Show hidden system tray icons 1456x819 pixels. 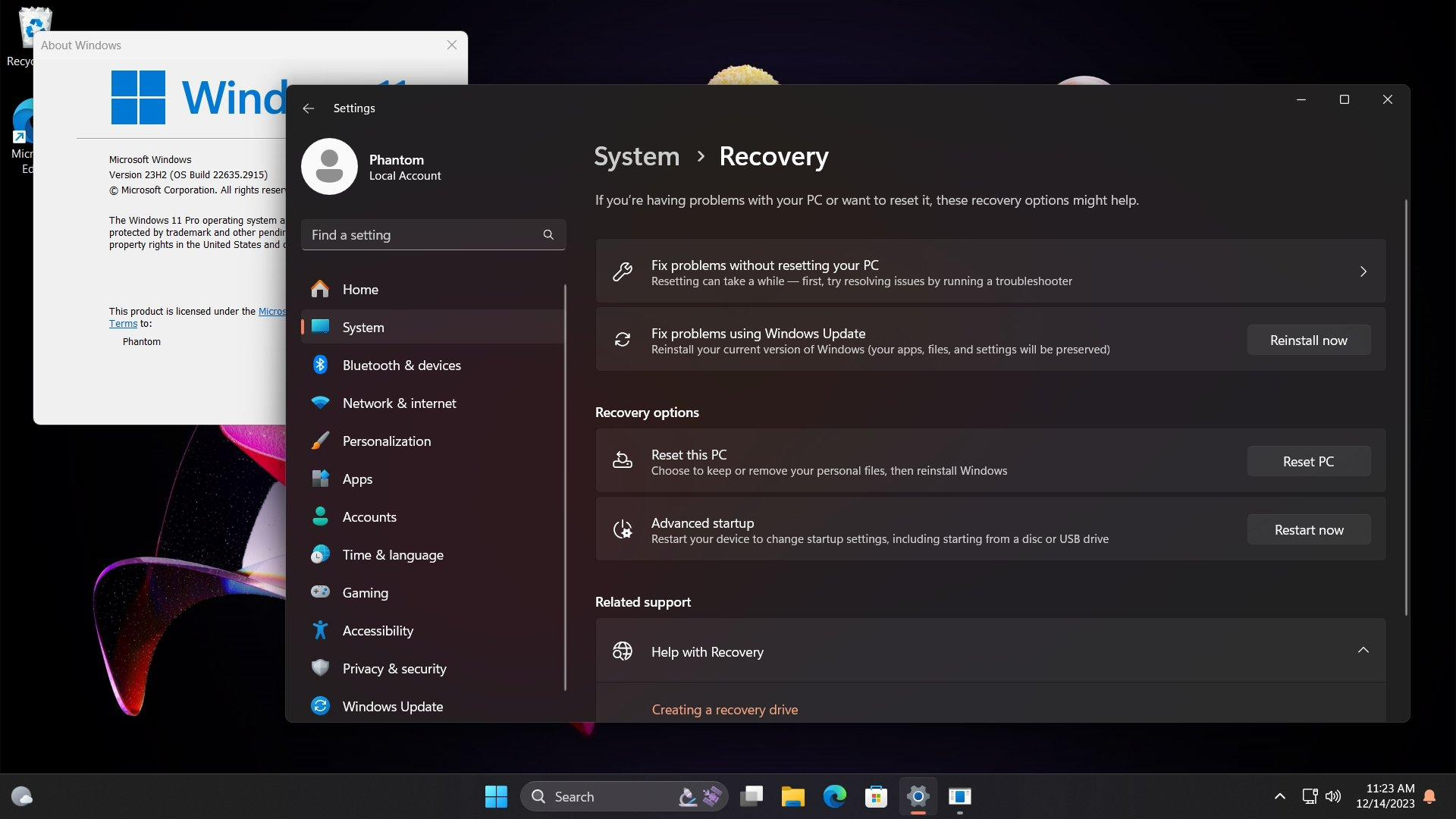coord(1279,796)
